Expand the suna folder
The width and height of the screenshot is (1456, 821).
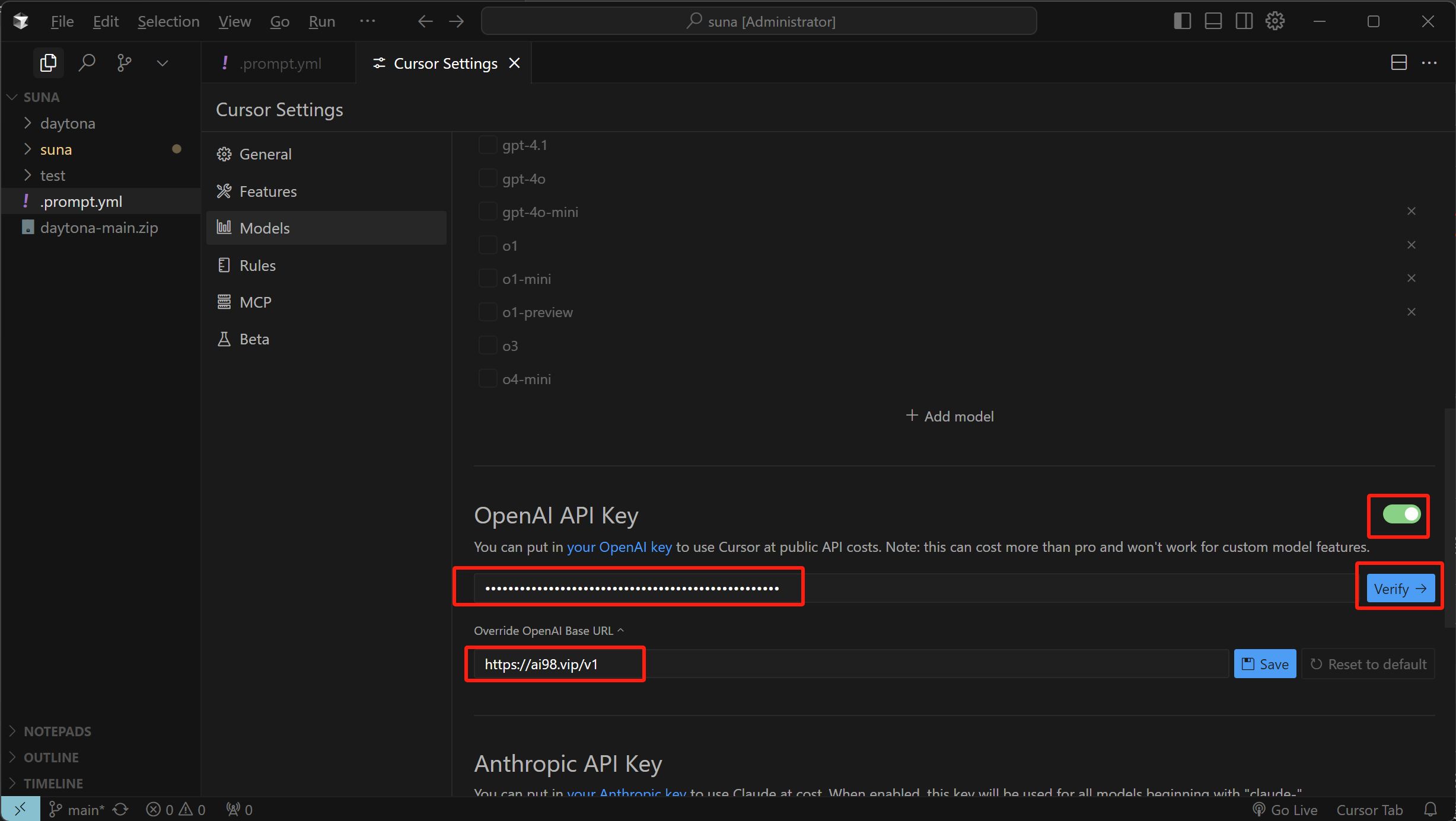click(27, 149)
